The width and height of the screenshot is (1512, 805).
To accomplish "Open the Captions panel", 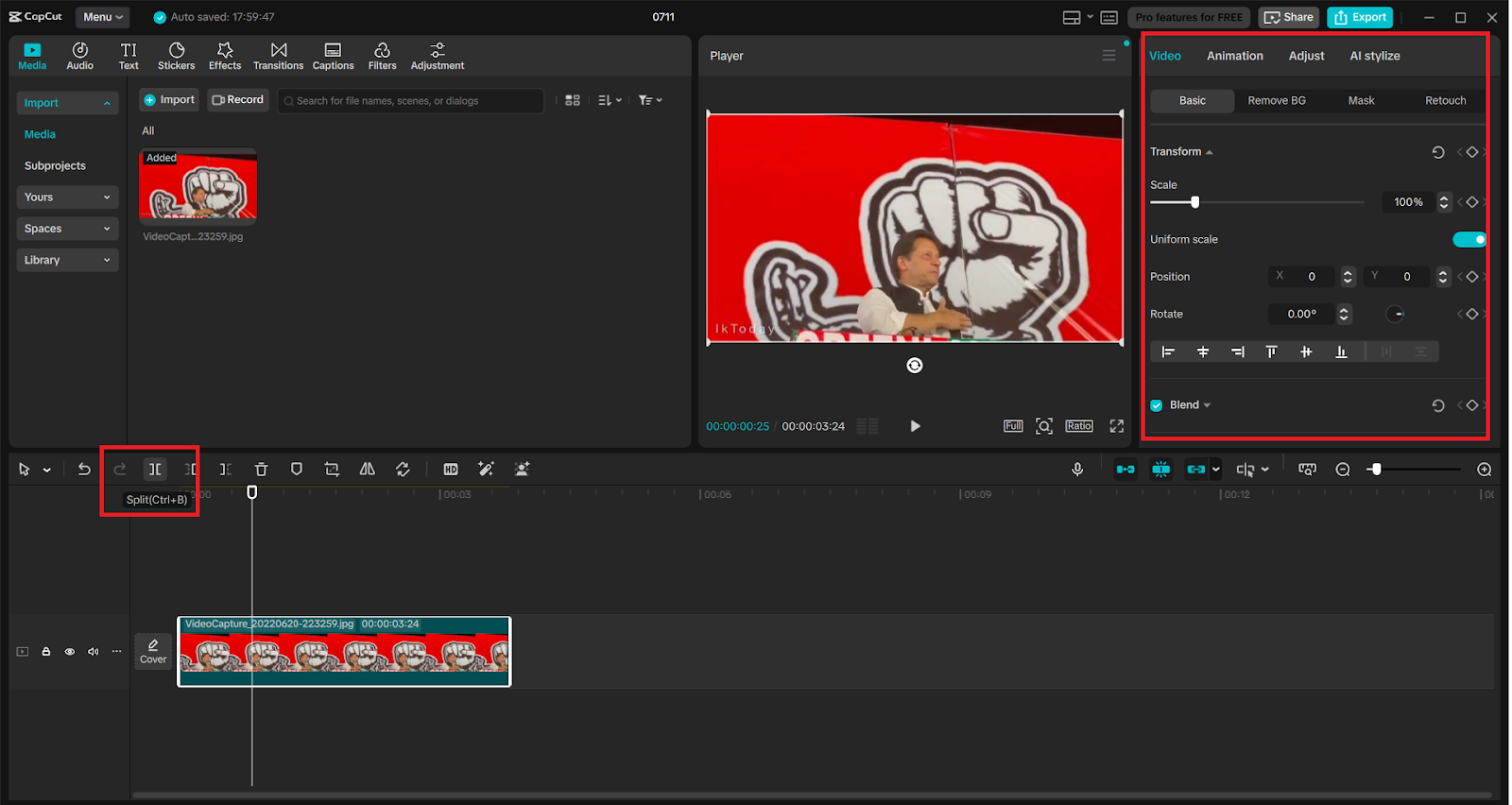I will click(333, 56).
